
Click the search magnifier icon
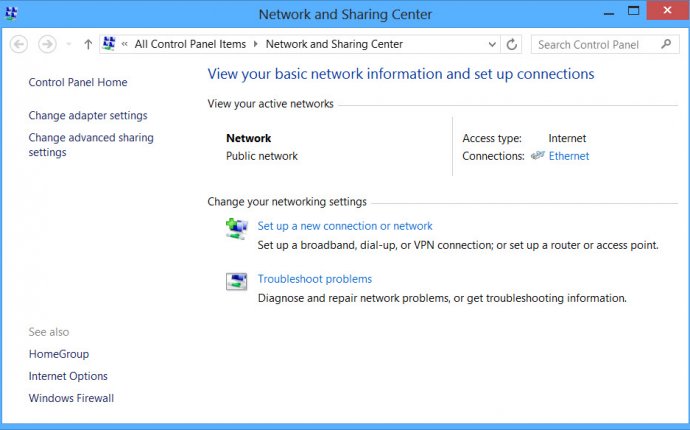[x=666, y=44]
